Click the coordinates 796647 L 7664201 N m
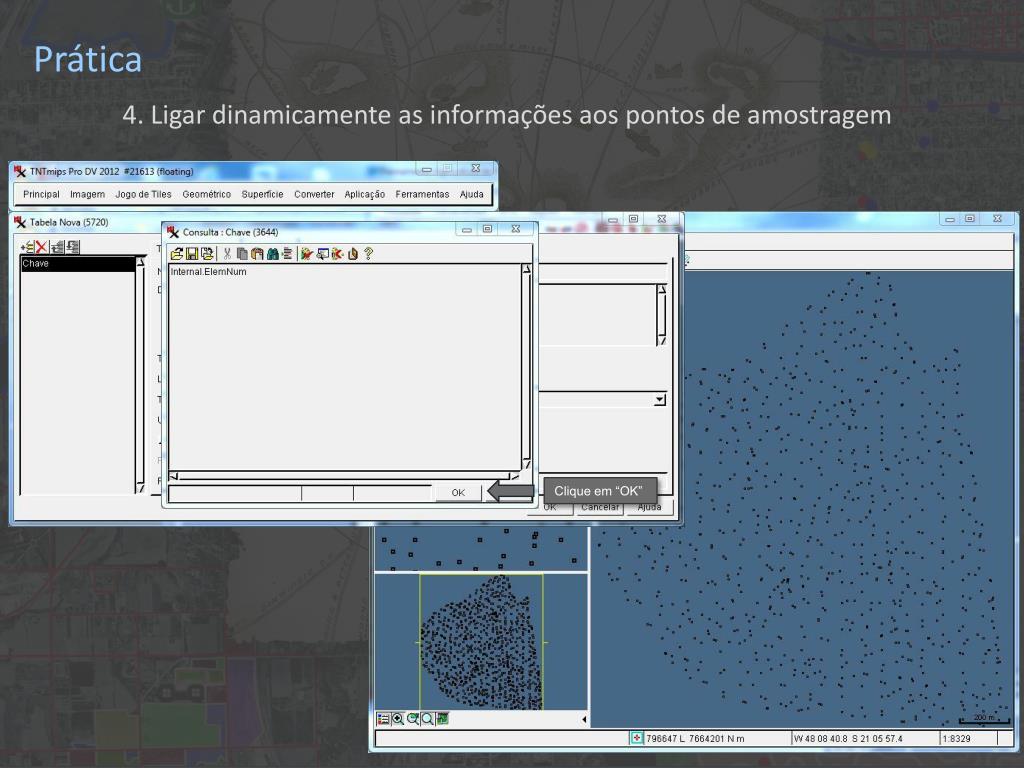Image resolution: width=1024 pixels, height=768 pixels. [x=695, y=739]
